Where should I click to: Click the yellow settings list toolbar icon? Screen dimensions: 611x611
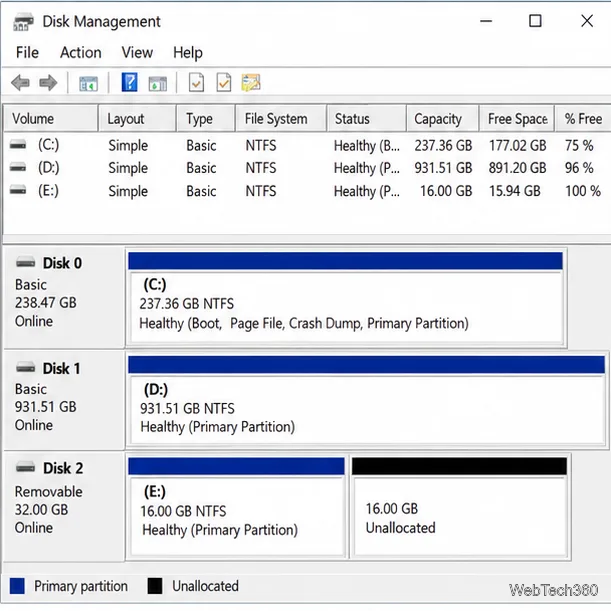(251, 83)
